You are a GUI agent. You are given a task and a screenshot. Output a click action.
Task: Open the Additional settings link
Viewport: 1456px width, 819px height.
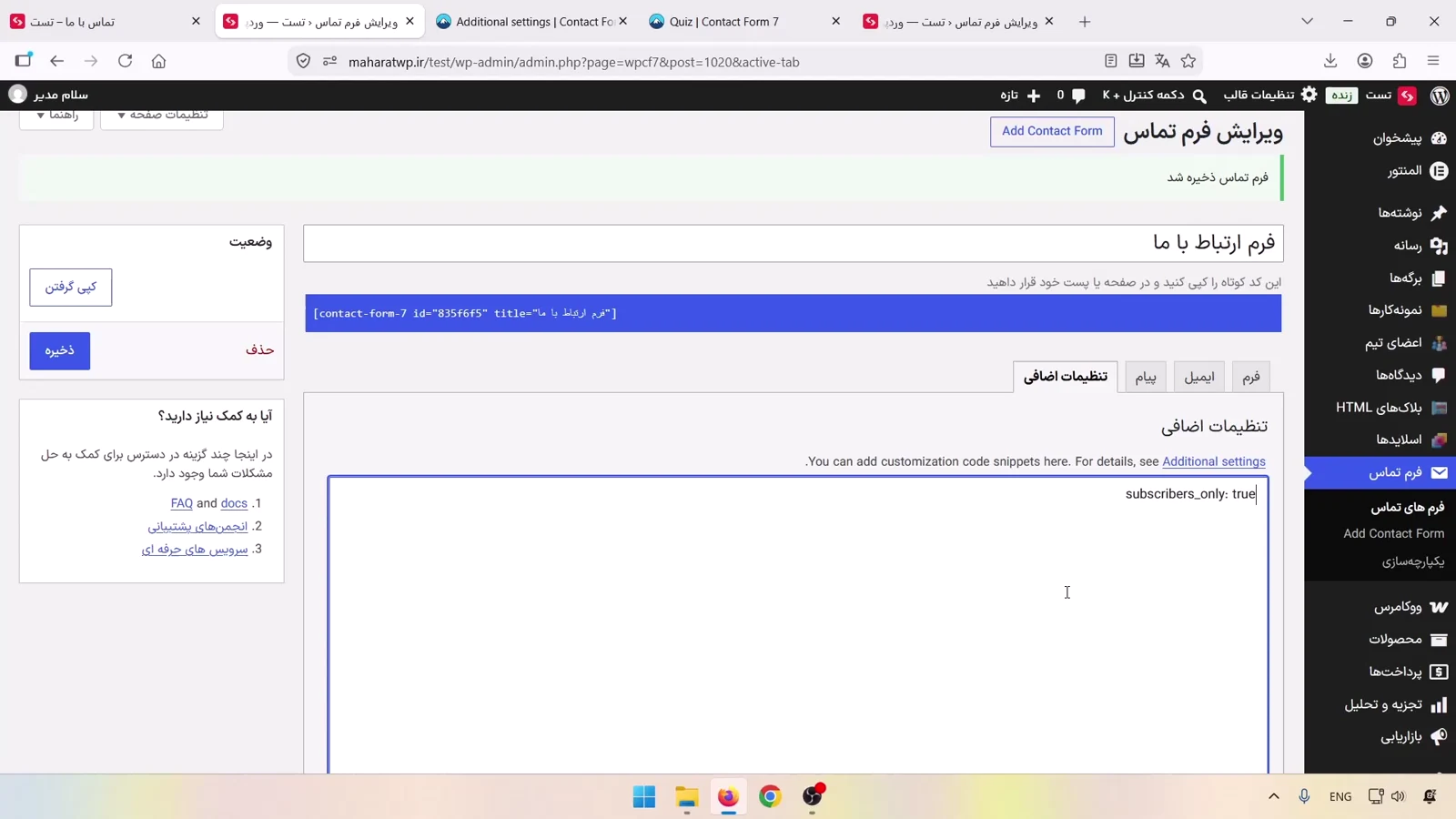point(1214,461)
